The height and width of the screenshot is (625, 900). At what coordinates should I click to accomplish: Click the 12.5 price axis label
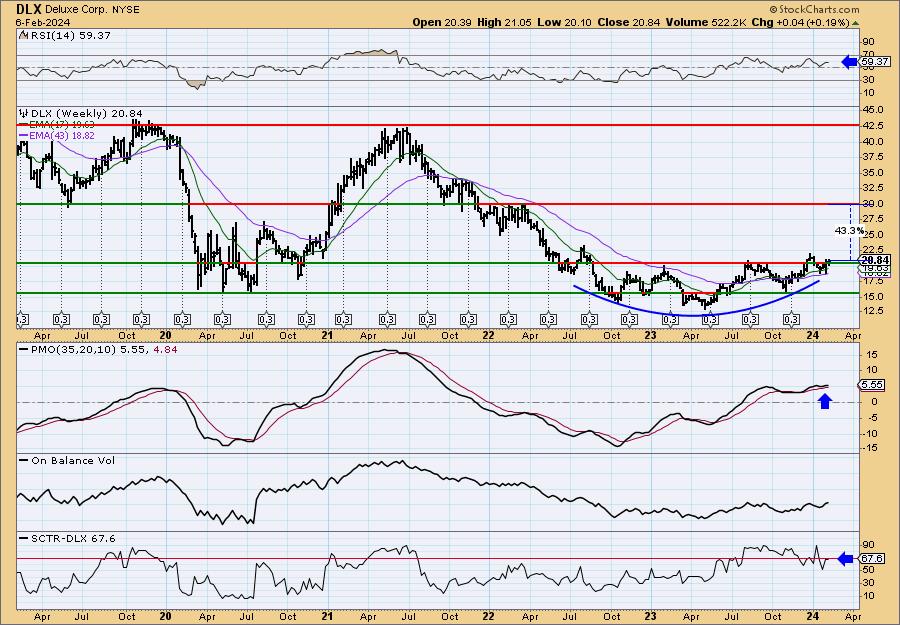pyautogui.click(x=874, y=310)
